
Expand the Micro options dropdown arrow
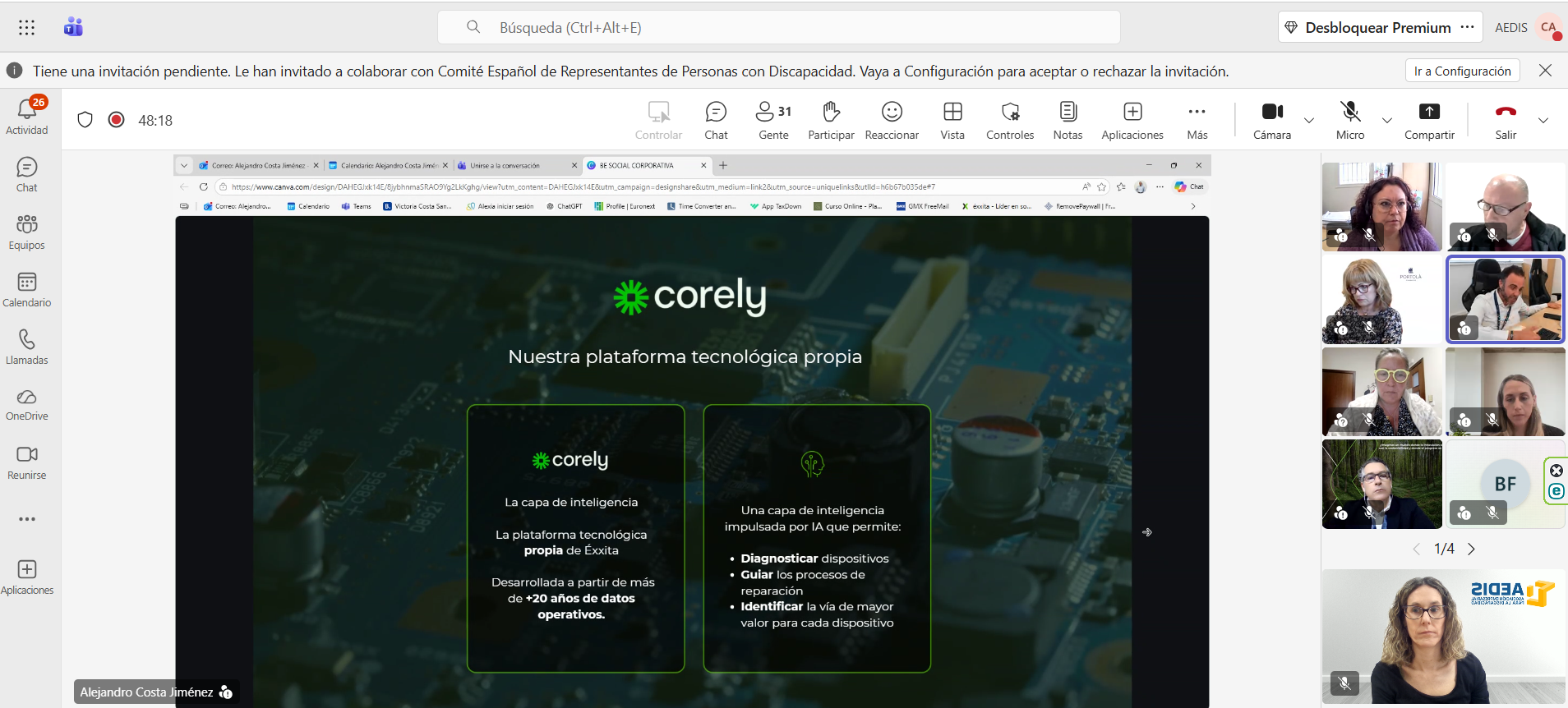(1387, 121)
